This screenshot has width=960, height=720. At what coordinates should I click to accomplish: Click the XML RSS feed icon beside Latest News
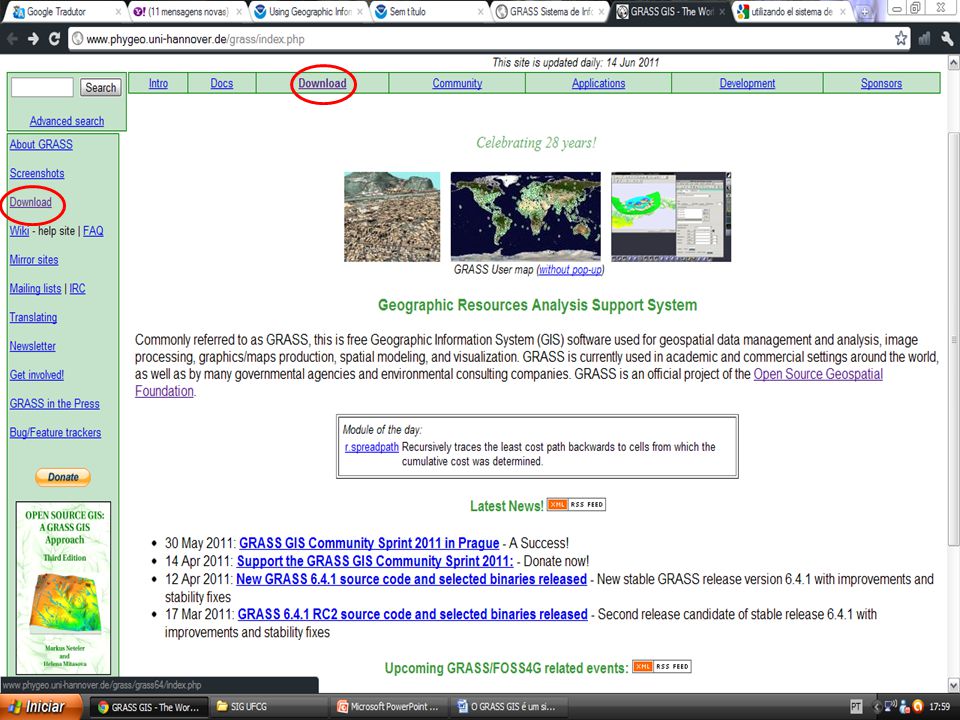576,504
